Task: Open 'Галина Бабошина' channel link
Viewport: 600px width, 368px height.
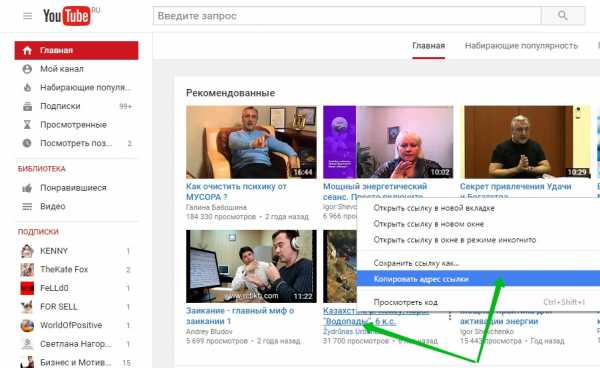Action: (216, 207)
